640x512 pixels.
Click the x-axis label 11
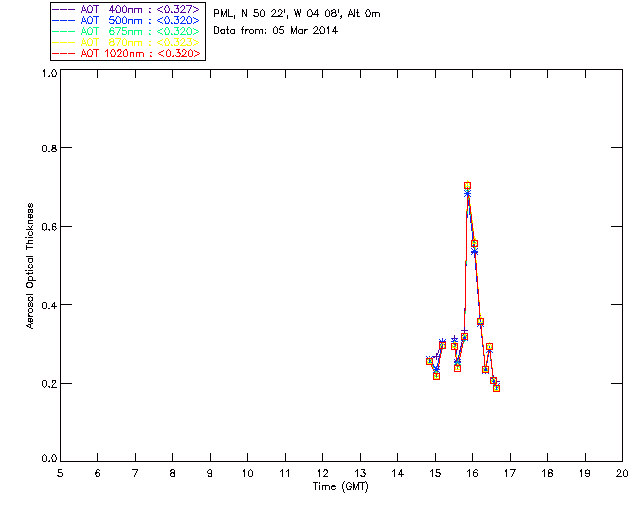click(x=285, y=473)
